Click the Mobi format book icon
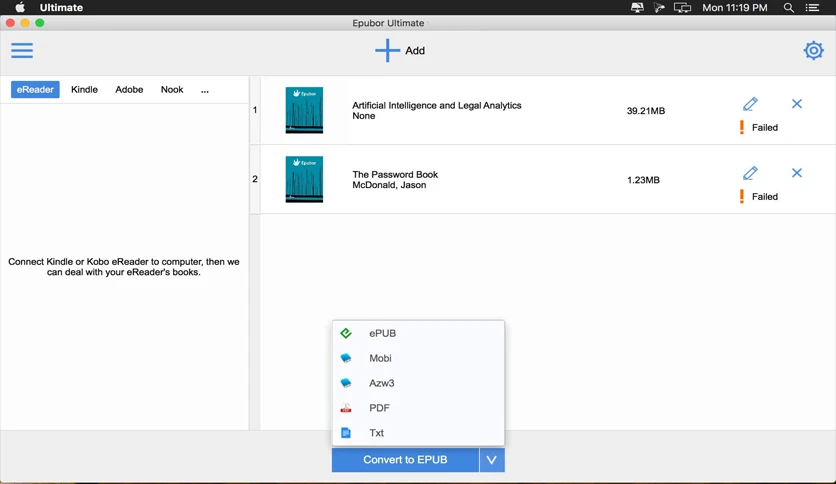The width and height of the screenshot is (836, 484). point(346,358)
